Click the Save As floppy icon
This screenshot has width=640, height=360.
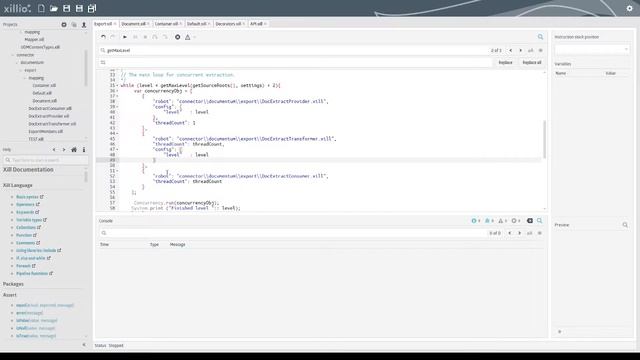click(79, 8)
